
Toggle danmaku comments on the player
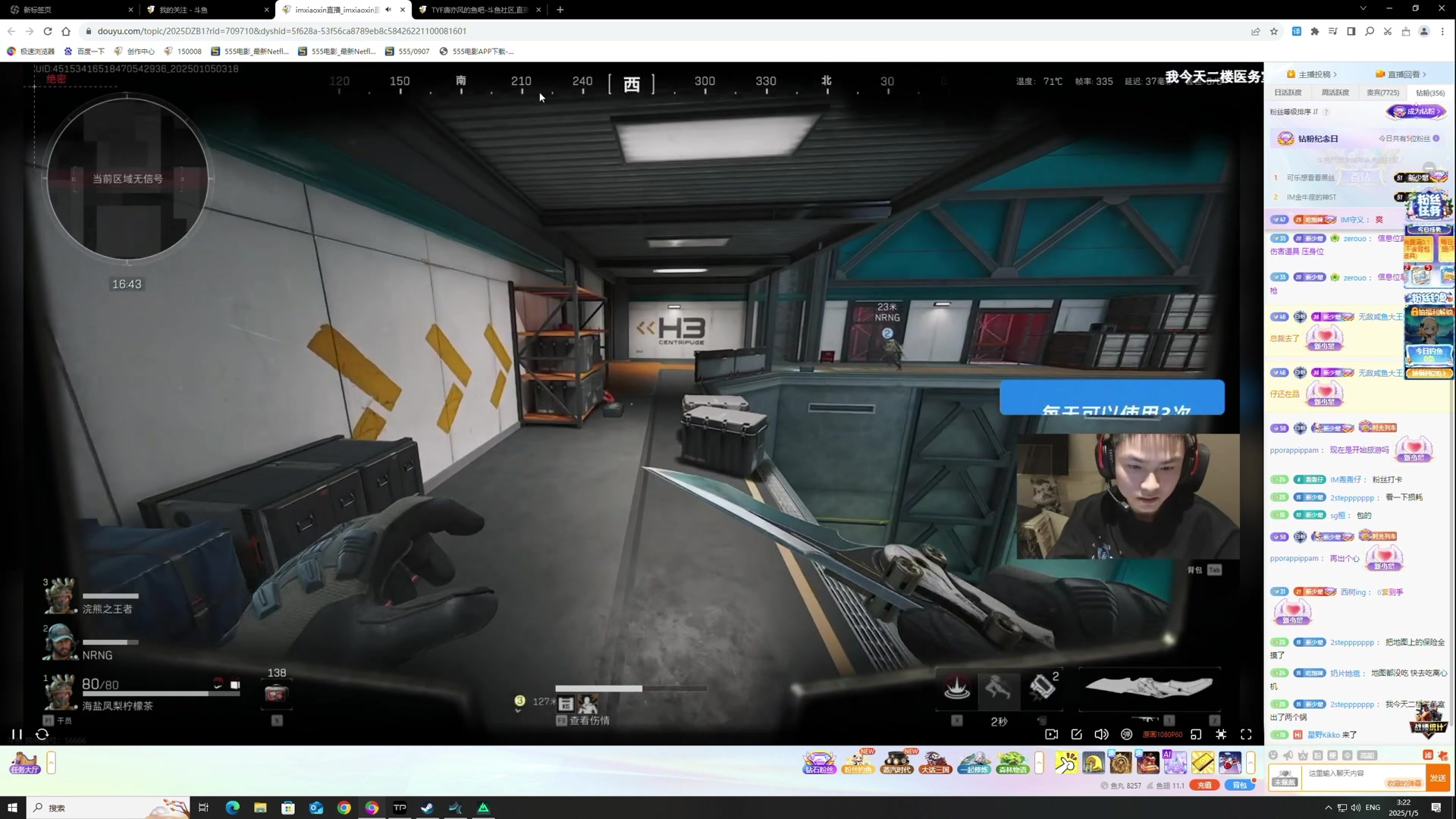[1127, 734]
